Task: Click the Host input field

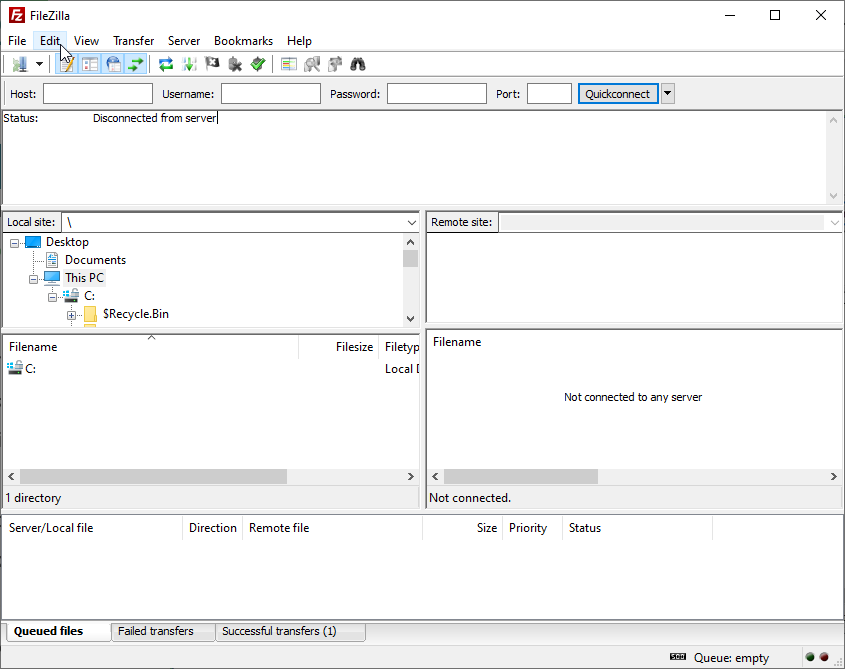Action: coord(98,94)
